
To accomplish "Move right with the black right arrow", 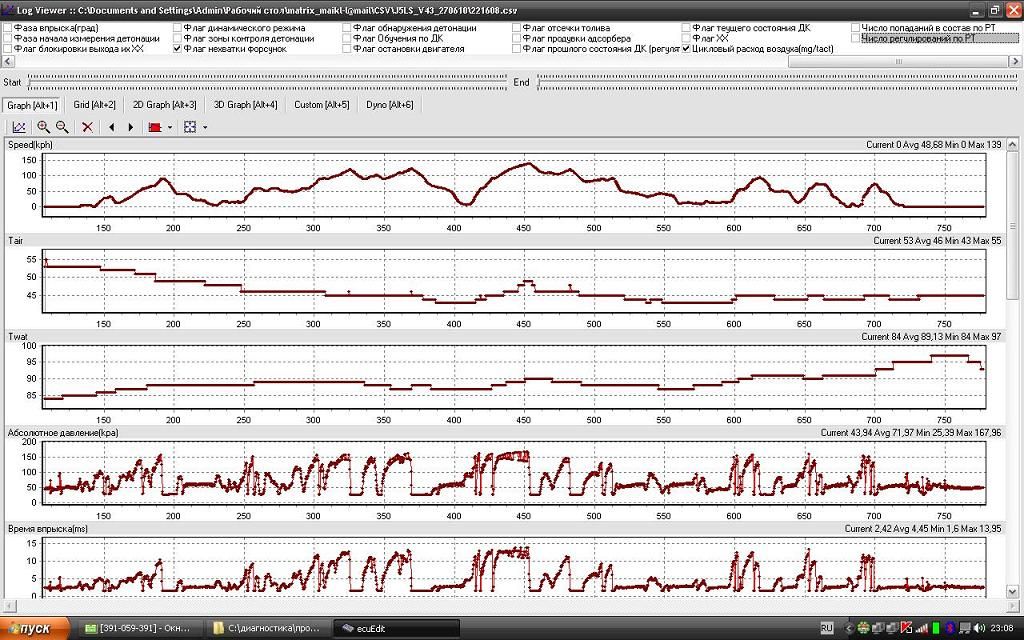I will pyautogui.click(x=131, y=127).
